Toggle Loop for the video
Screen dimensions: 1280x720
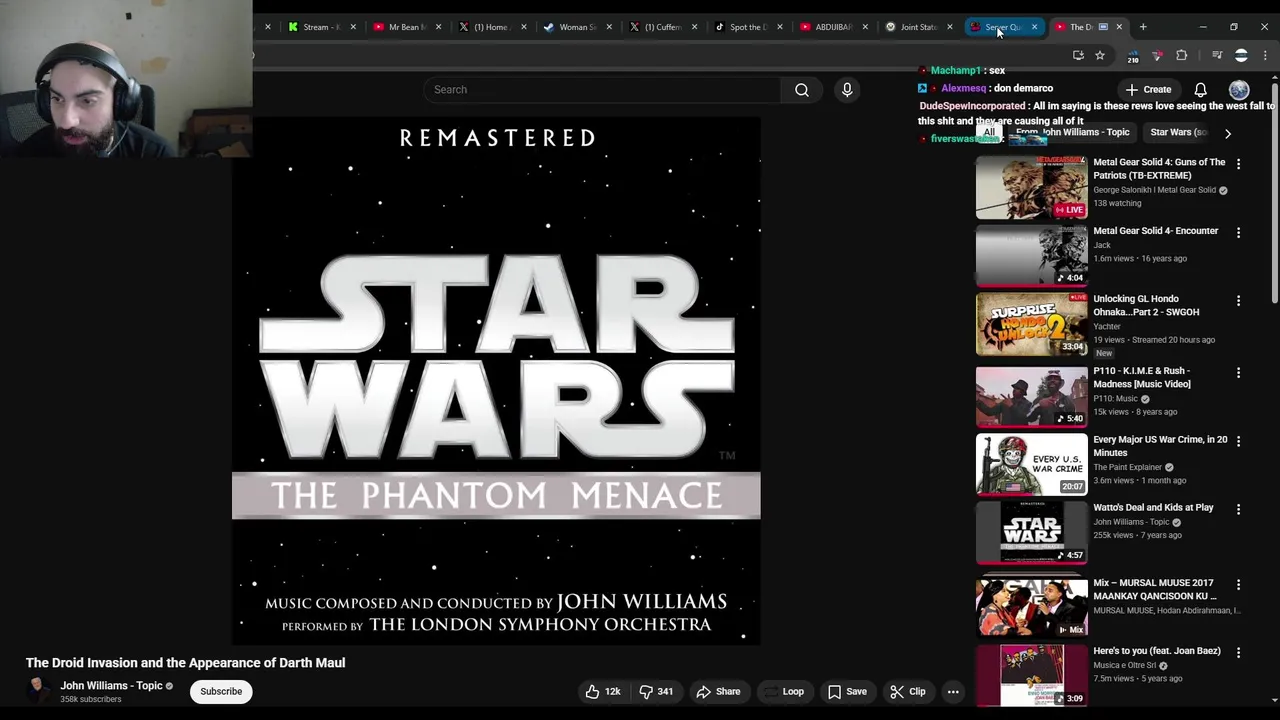click(x=783, y=691)
